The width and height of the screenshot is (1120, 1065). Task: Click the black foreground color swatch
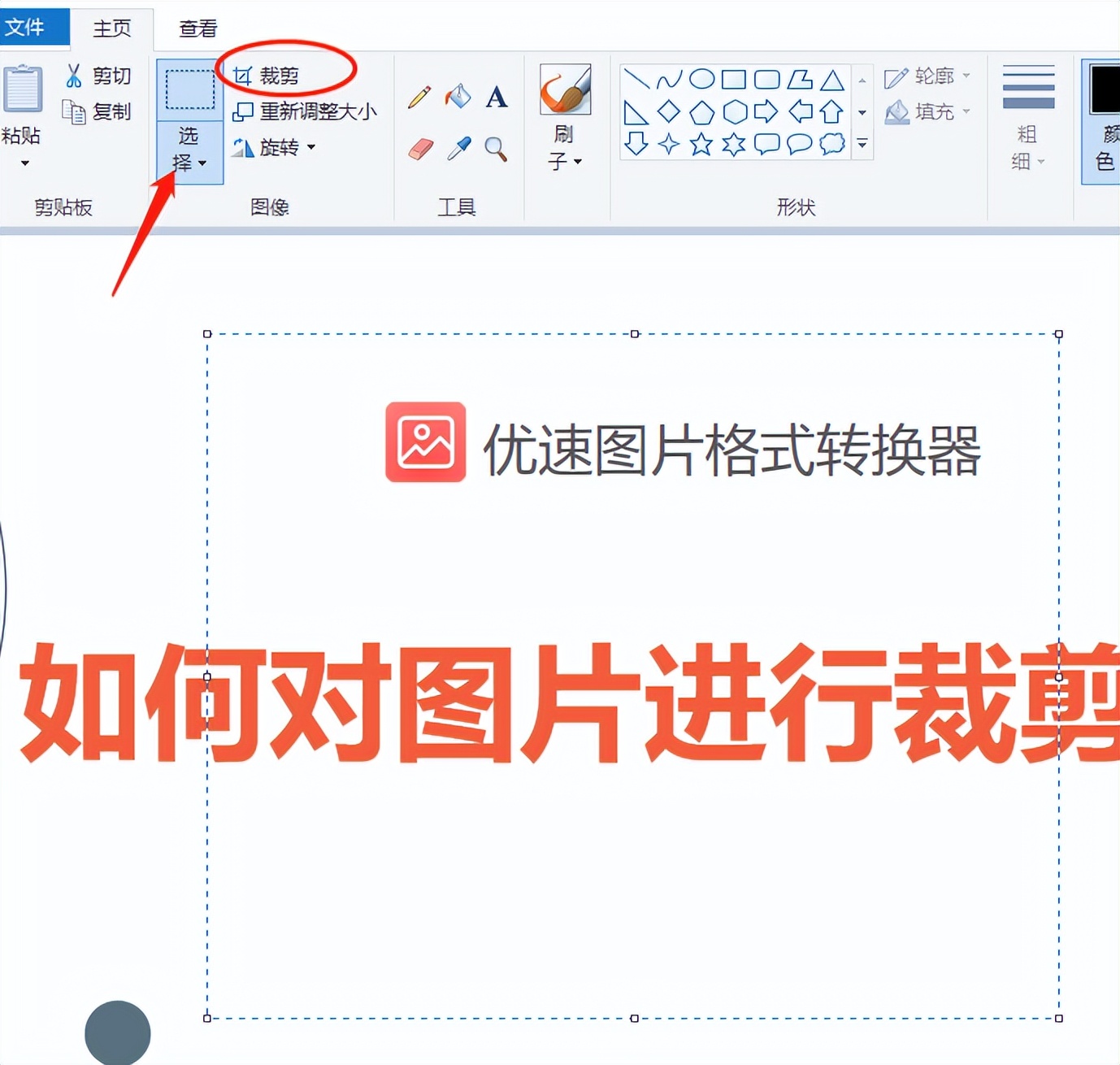(x=1103, y=89)
